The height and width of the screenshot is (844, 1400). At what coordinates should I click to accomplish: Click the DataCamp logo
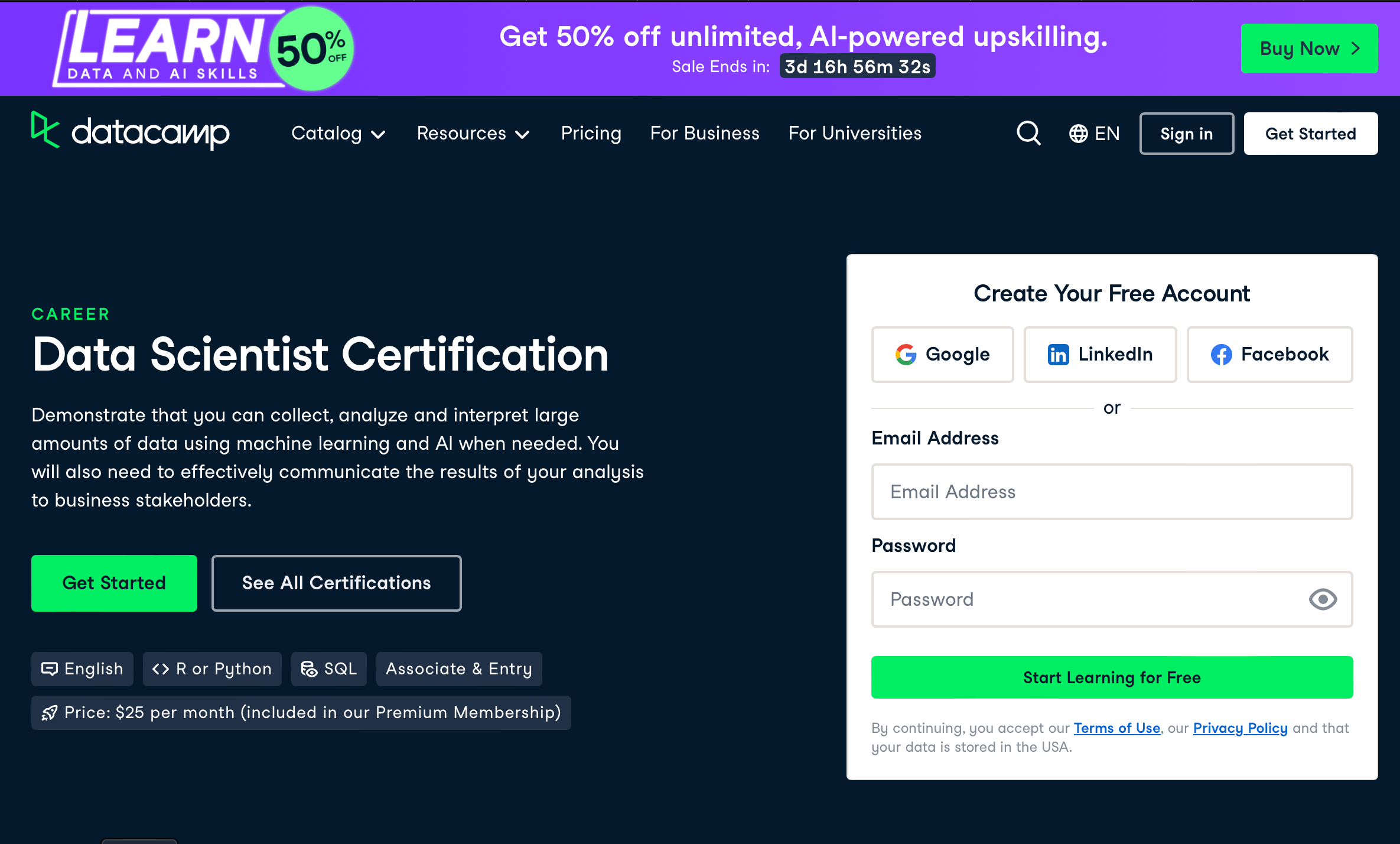[x=131, y=131]
